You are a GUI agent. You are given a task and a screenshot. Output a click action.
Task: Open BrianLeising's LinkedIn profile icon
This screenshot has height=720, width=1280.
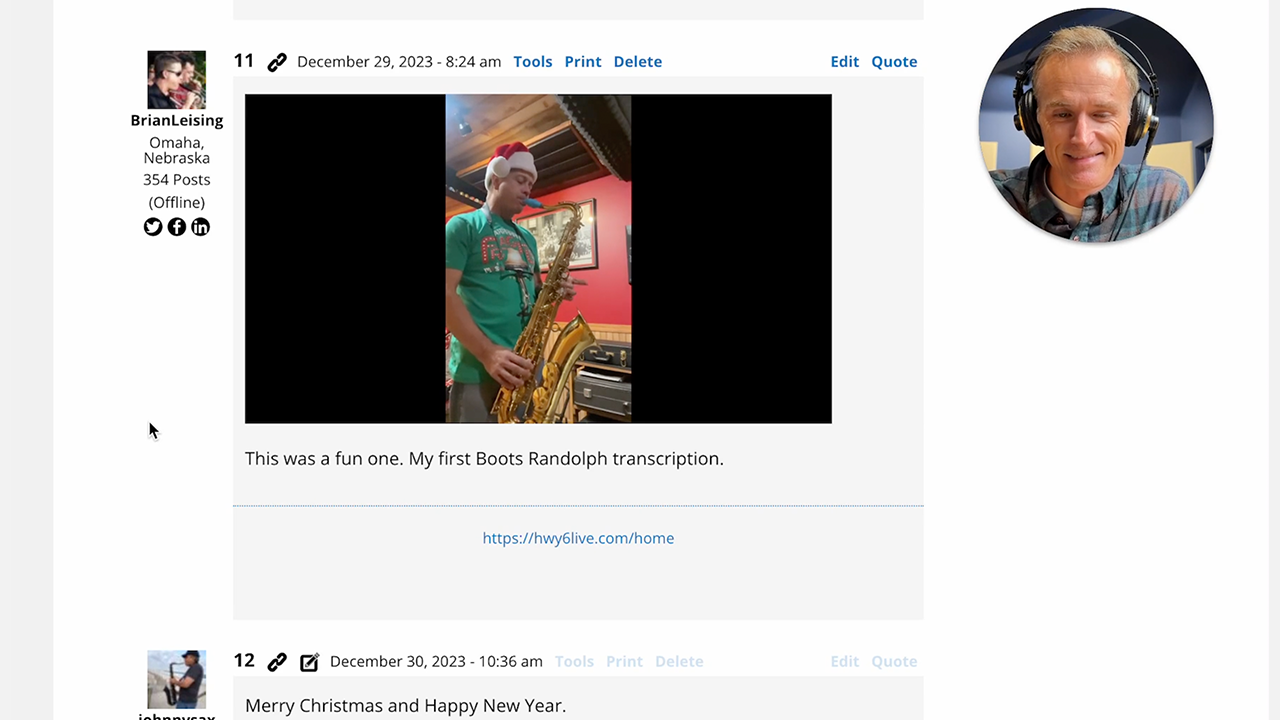201,227
